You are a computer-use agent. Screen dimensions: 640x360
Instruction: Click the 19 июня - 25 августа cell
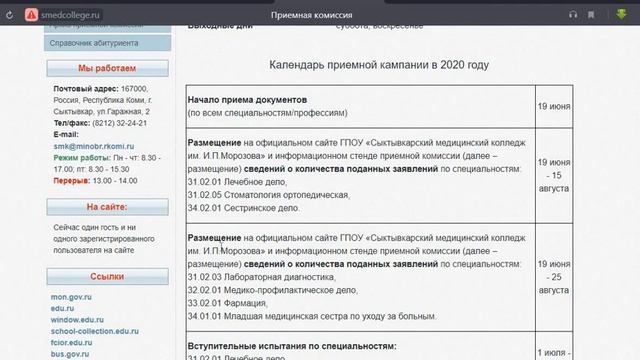point(554,277)
